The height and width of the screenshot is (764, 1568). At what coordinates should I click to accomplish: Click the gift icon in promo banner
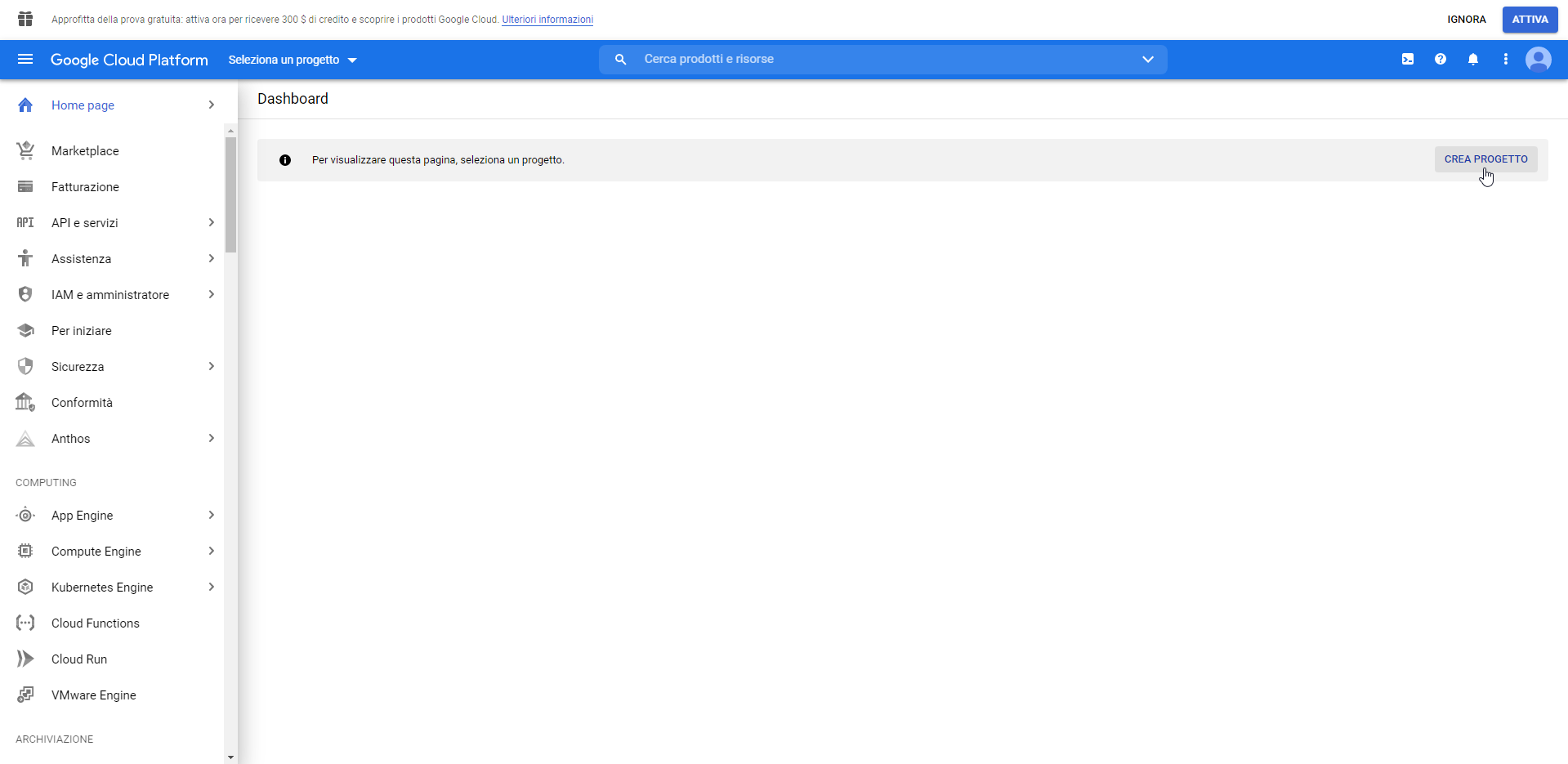25,19
